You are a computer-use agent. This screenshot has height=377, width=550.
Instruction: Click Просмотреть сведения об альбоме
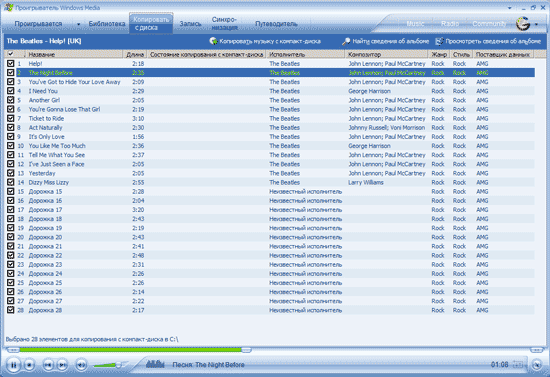click(x=488, y=41)
